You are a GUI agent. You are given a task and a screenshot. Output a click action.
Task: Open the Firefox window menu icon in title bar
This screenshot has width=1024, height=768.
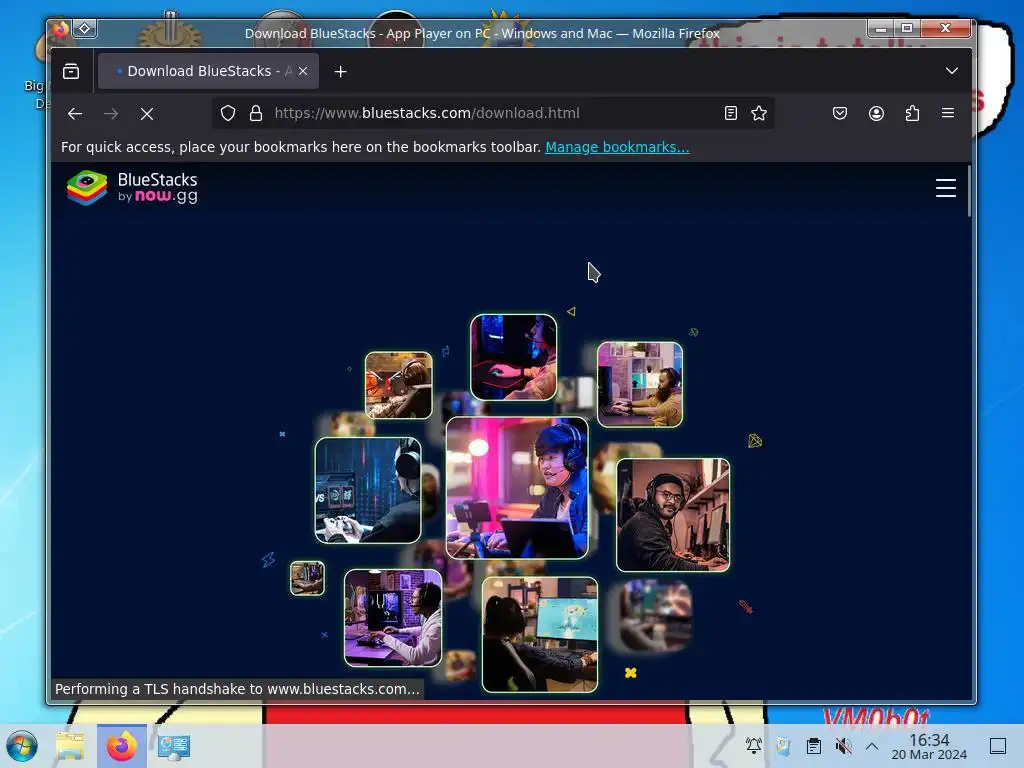tap(61, 28)
